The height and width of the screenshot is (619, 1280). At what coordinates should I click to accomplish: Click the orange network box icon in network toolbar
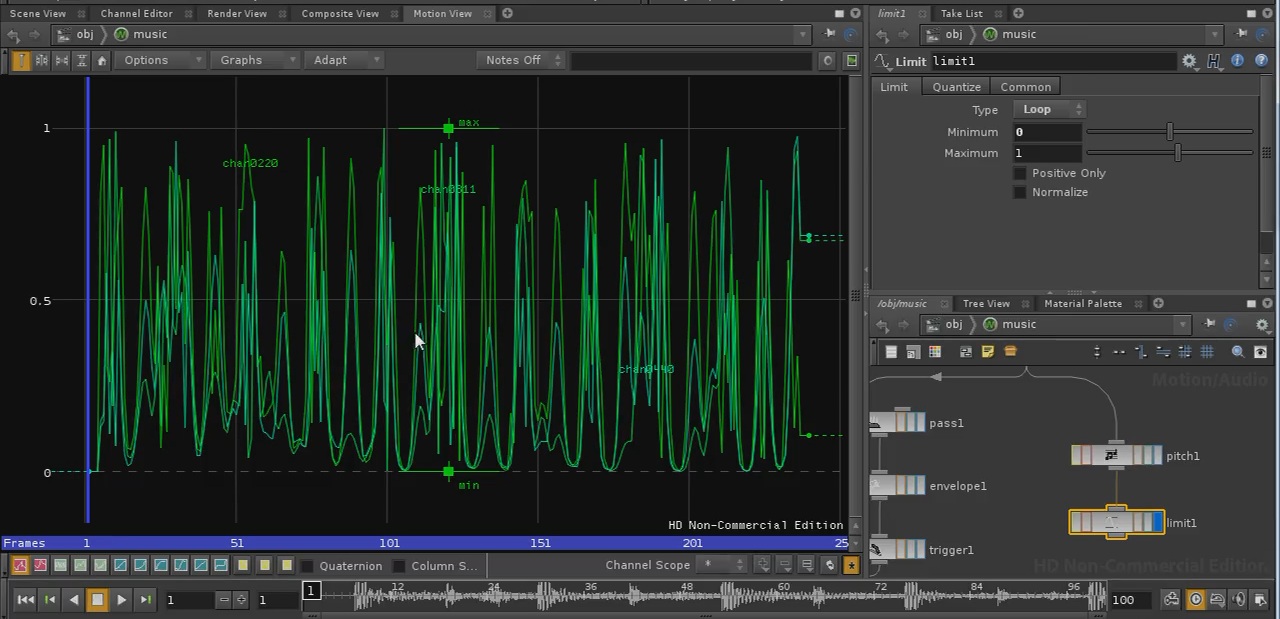[x=1010, y=352]
